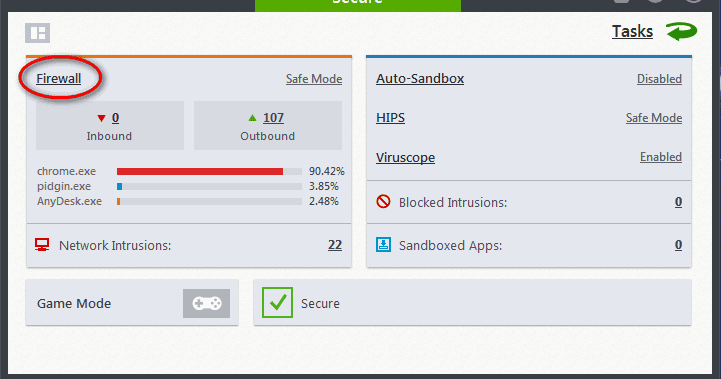Click the red Network Intrusions monitor icon
This screenshot has width=721, height=379.
(x=42, y=245)
